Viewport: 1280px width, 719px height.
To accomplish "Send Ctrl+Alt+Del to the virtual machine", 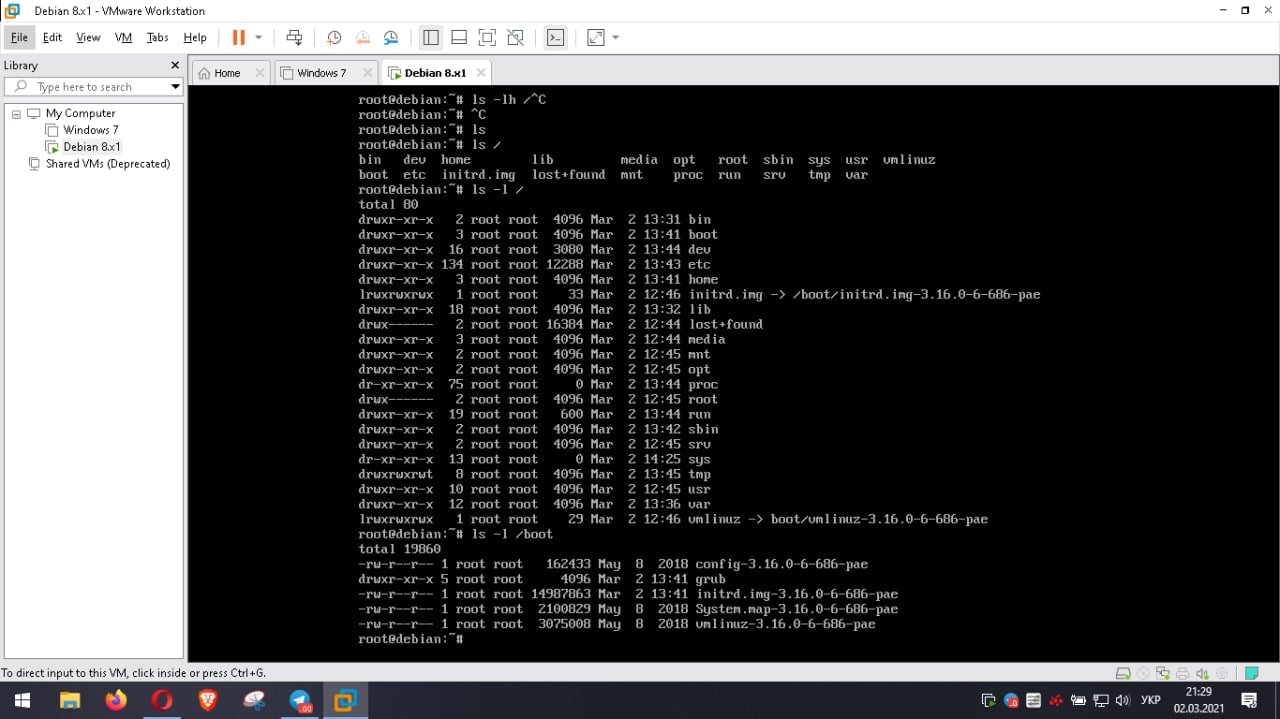I will (294, 37).
